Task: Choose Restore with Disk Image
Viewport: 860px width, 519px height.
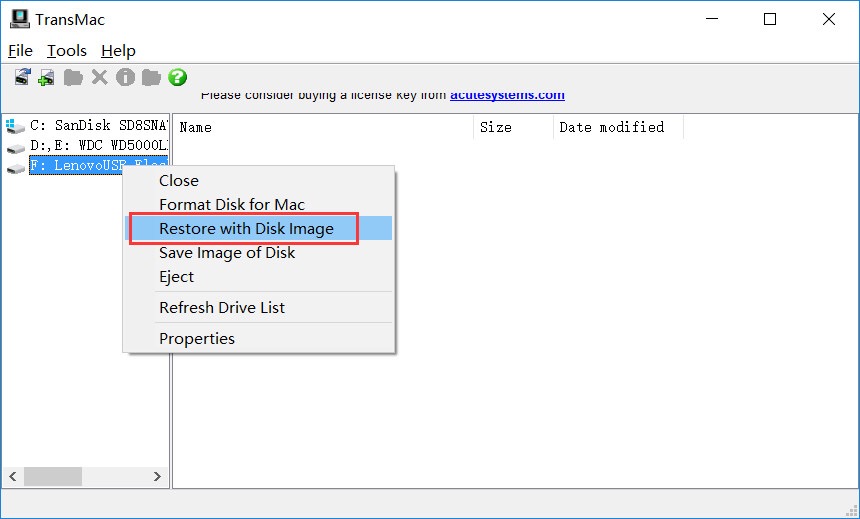Action: [246, 229]
